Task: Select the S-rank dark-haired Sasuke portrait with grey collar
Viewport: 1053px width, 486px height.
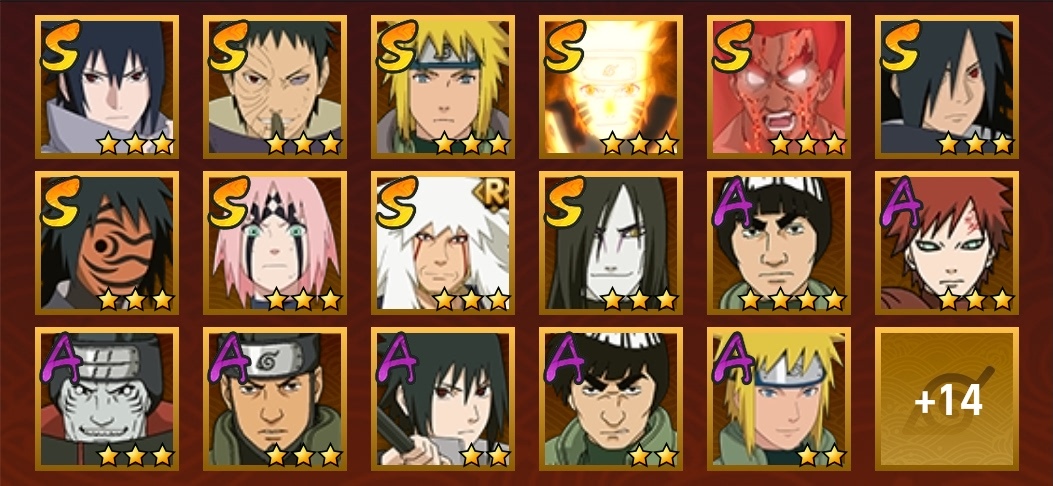Action: [x=107, y=87]
